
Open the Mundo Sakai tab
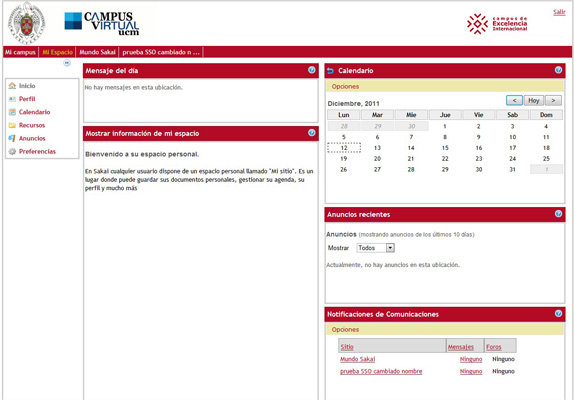[x=97, y=52]
